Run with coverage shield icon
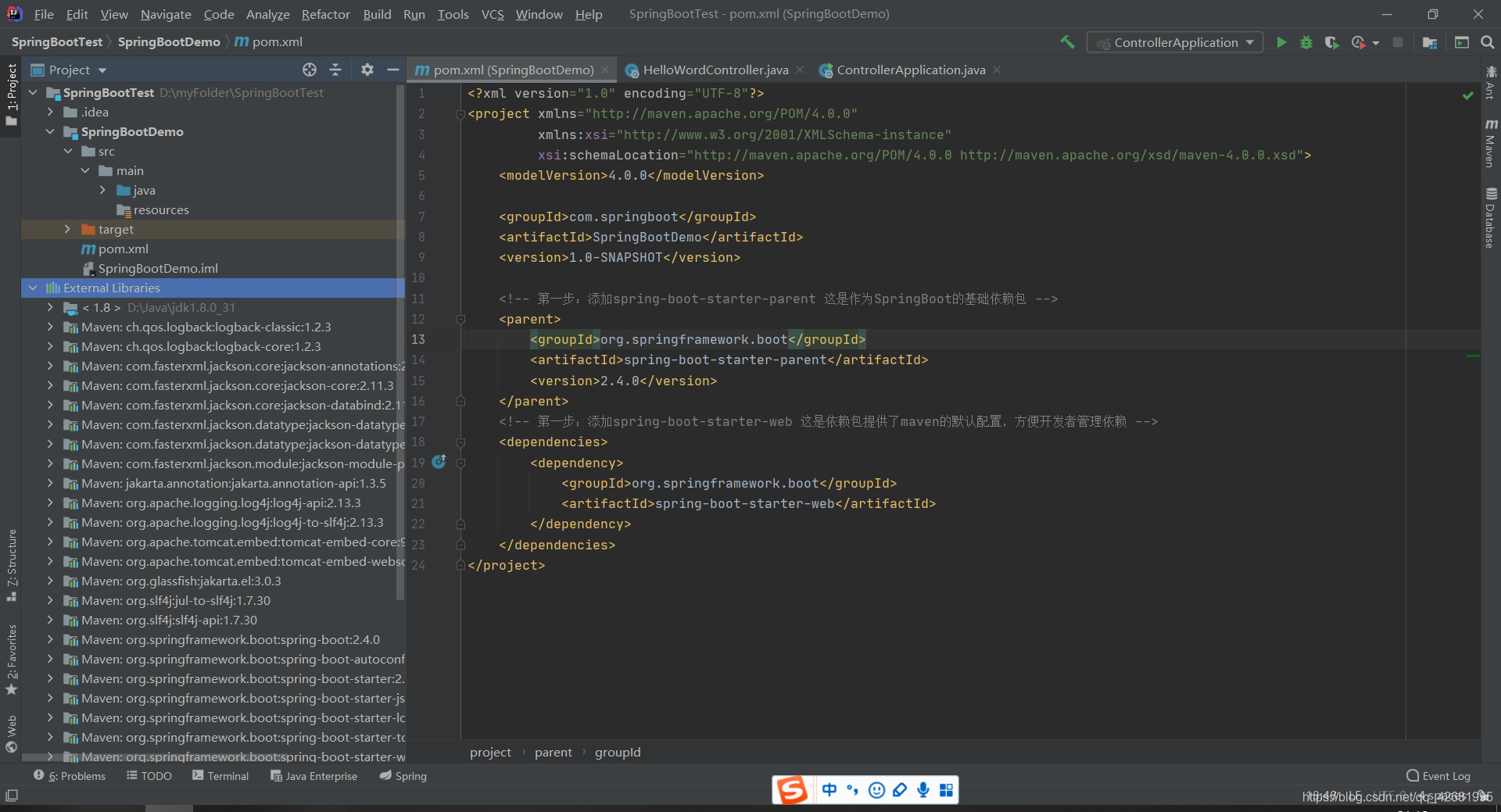Screen dimensions: 1501x812 (1331, 42)
